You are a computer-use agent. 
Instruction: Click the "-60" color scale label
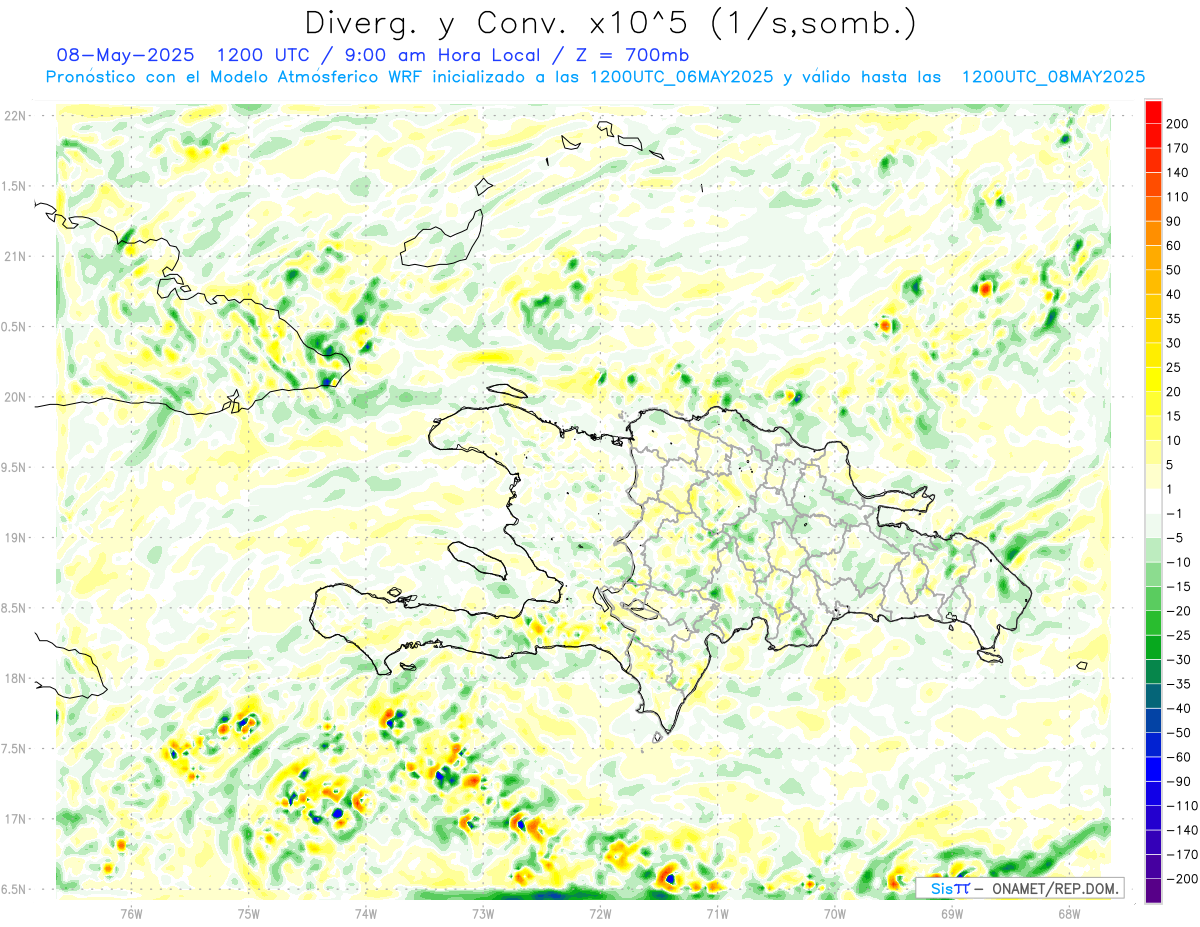[x=1179, y=757]
